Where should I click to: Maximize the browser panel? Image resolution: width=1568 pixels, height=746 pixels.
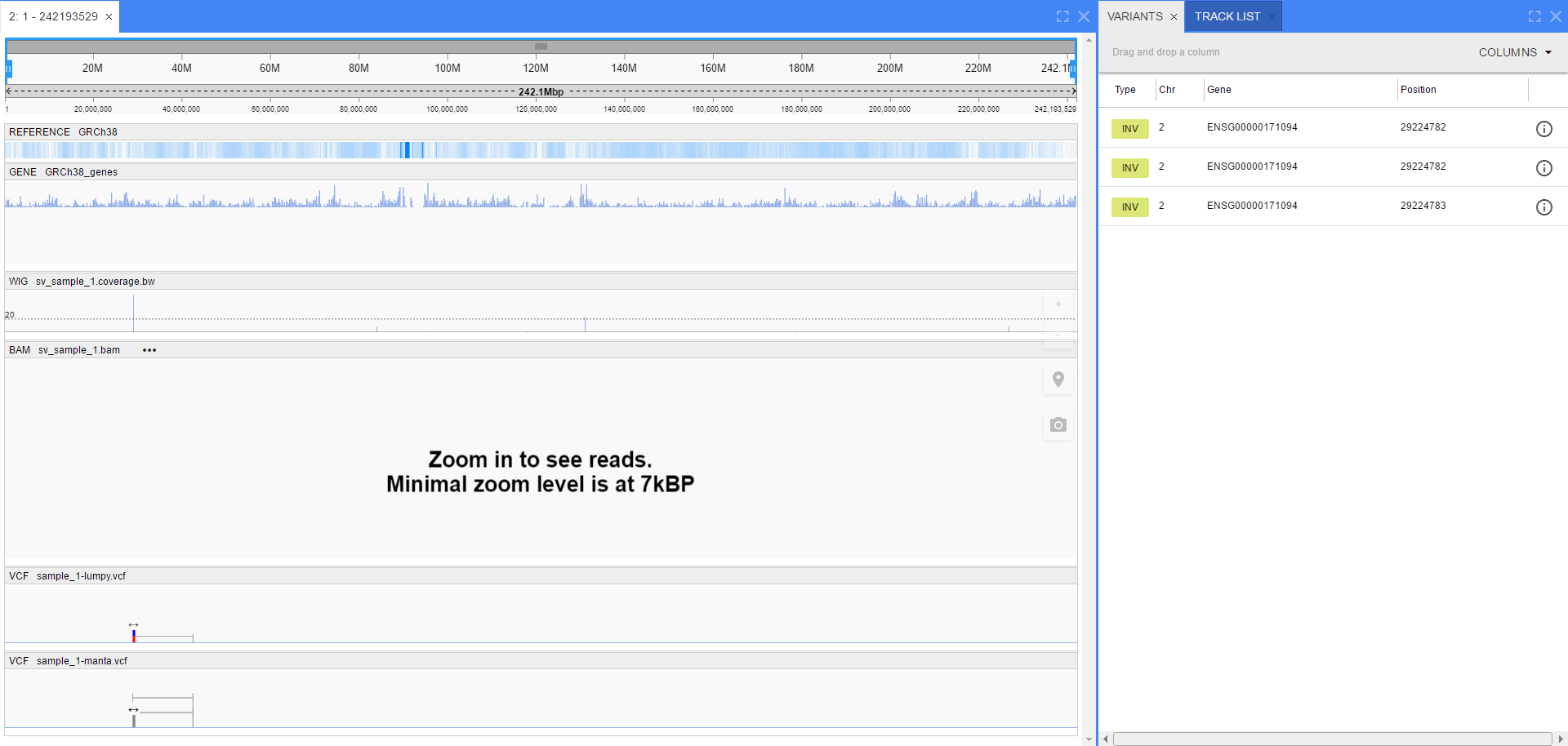(x=1062, y=16)
